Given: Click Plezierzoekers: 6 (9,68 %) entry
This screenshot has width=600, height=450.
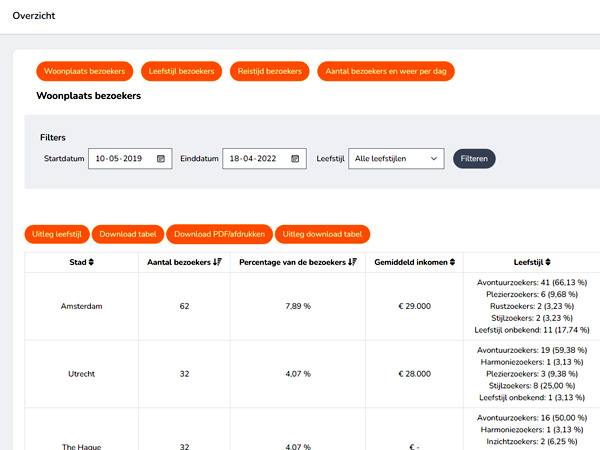Looking at the screenshot, I should (532, 294).
